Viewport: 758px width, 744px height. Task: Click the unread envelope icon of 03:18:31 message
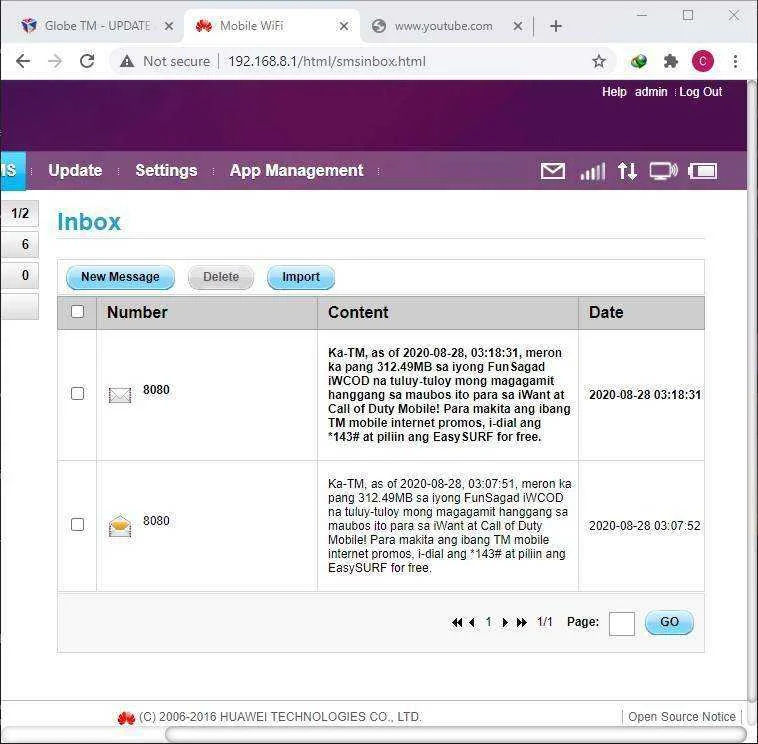[120, 395]
